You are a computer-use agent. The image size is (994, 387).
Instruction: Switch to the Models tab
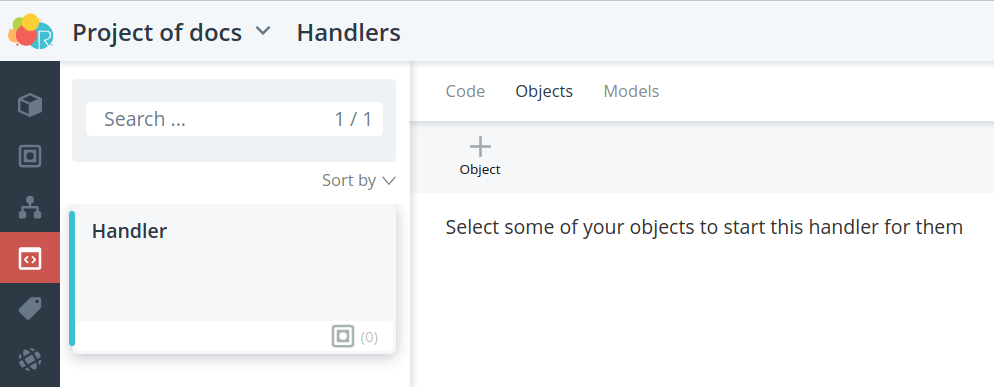pyautogui.click(x=631, y=91)
